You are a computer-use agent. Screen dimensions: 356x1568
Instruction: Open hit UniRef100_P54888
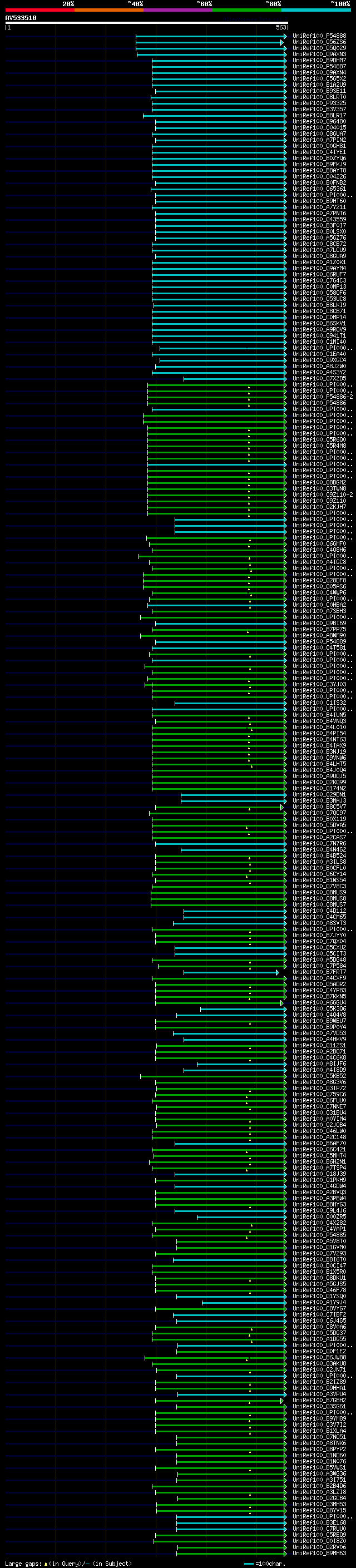[x=319, y=36]
